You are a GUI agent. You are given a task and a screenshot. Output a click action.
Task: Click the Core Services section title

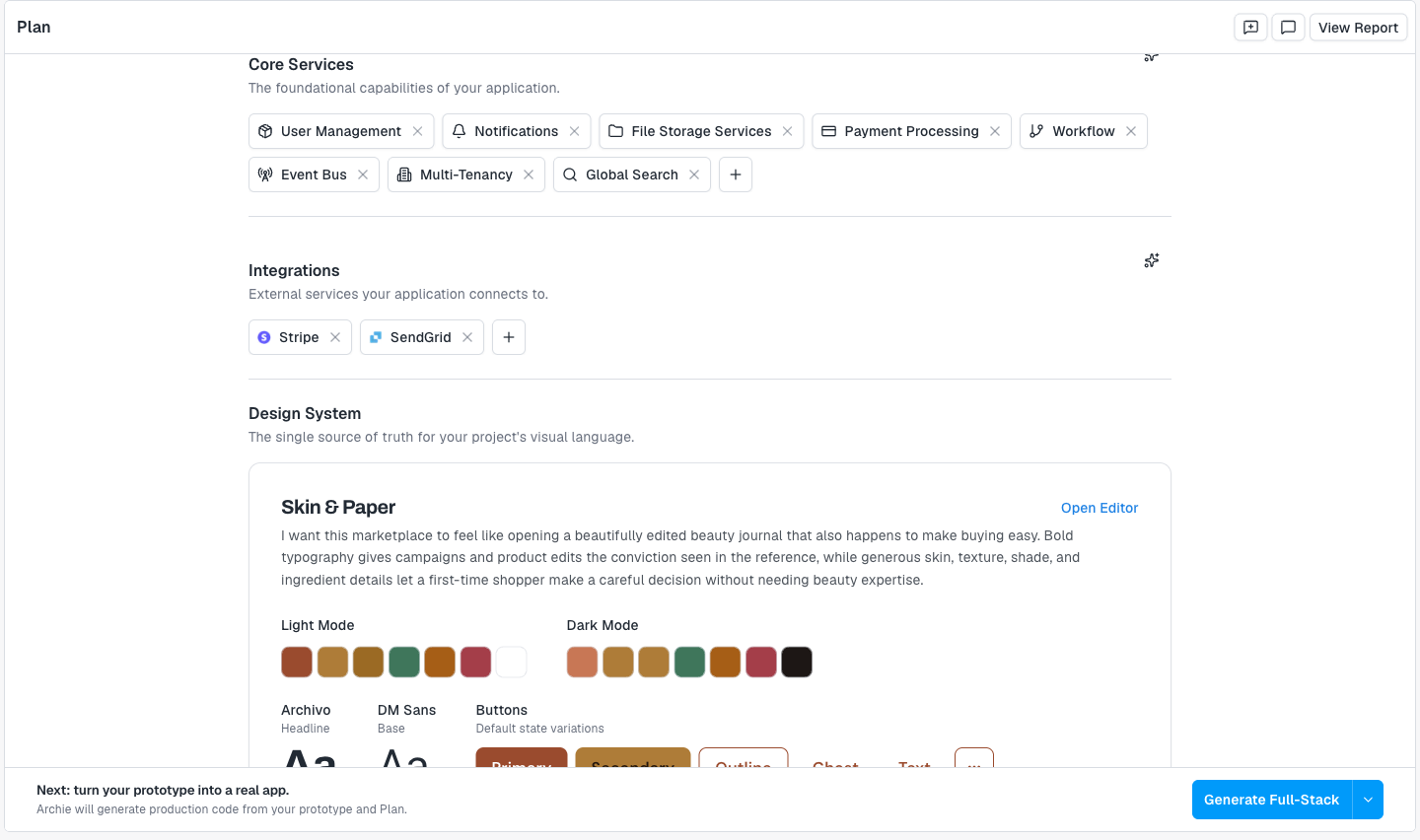301,64
